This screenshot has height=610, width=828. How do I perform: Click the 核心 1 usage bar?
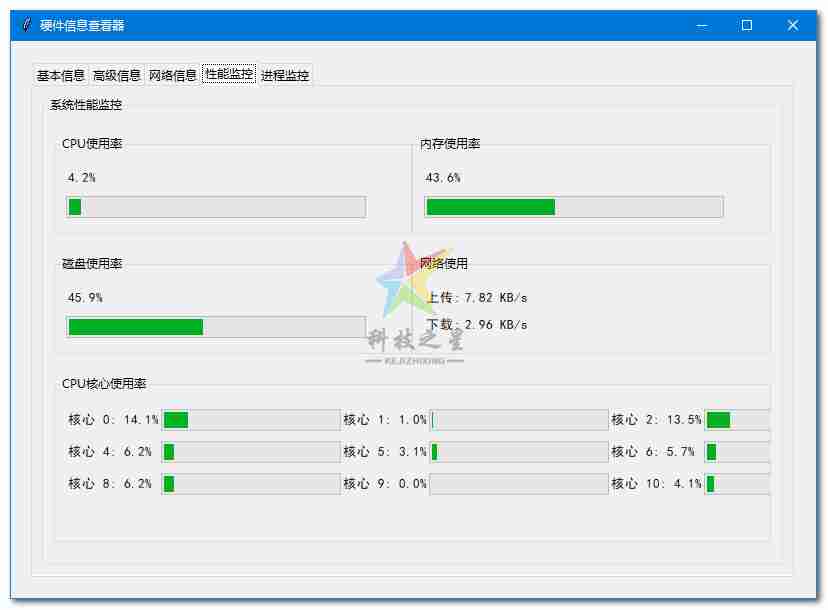(x=519, y=420)
